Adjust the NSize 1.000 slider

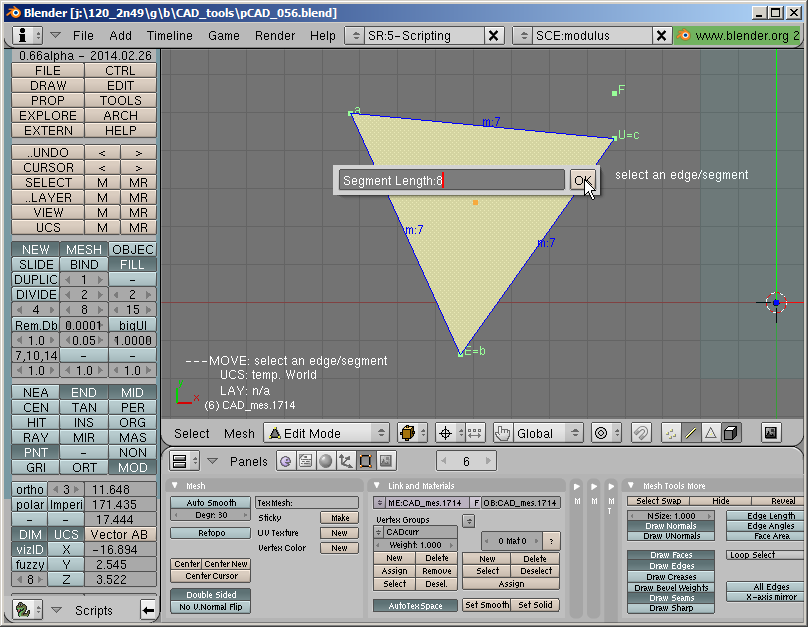click(x=671, y=516)
